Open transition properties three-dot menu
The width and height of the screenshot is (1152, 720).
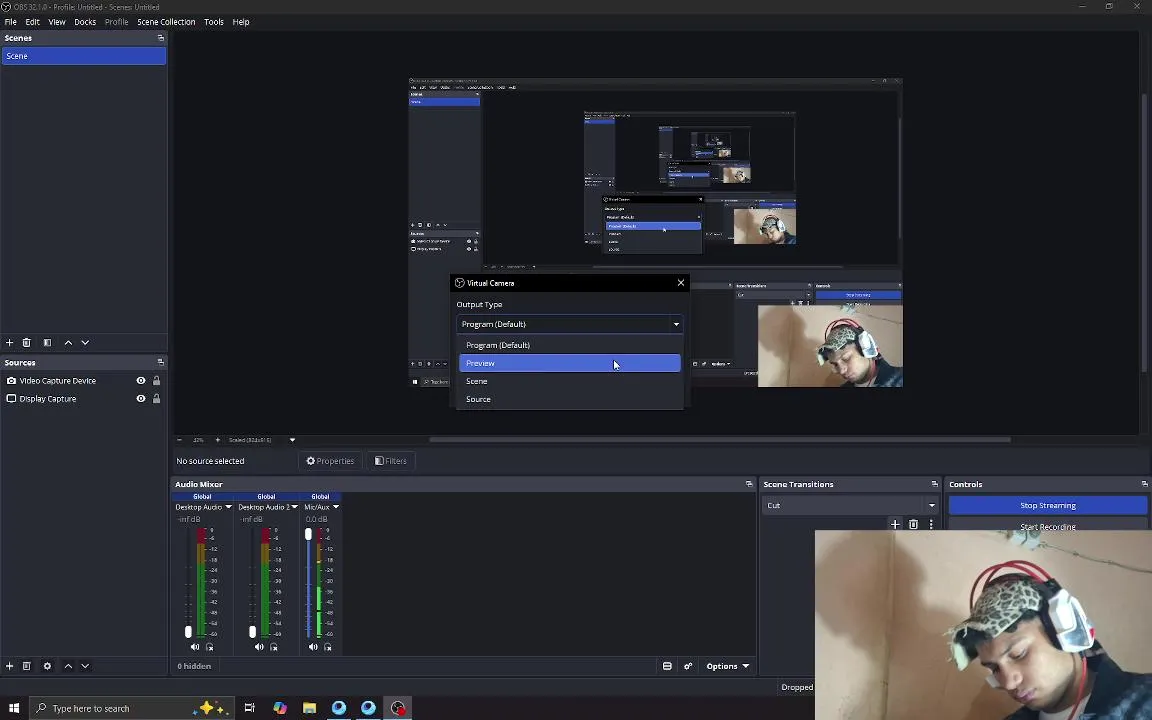[x=931, y=524]
